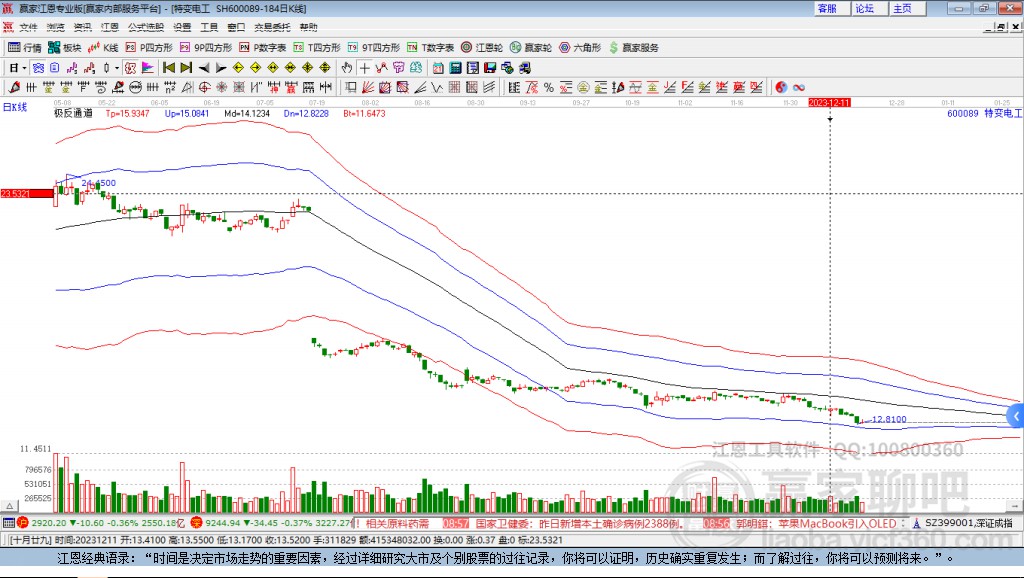1024x578 pixels.
Task: Expand the 日 period dropdown arrow
Action: click(24, 68)
